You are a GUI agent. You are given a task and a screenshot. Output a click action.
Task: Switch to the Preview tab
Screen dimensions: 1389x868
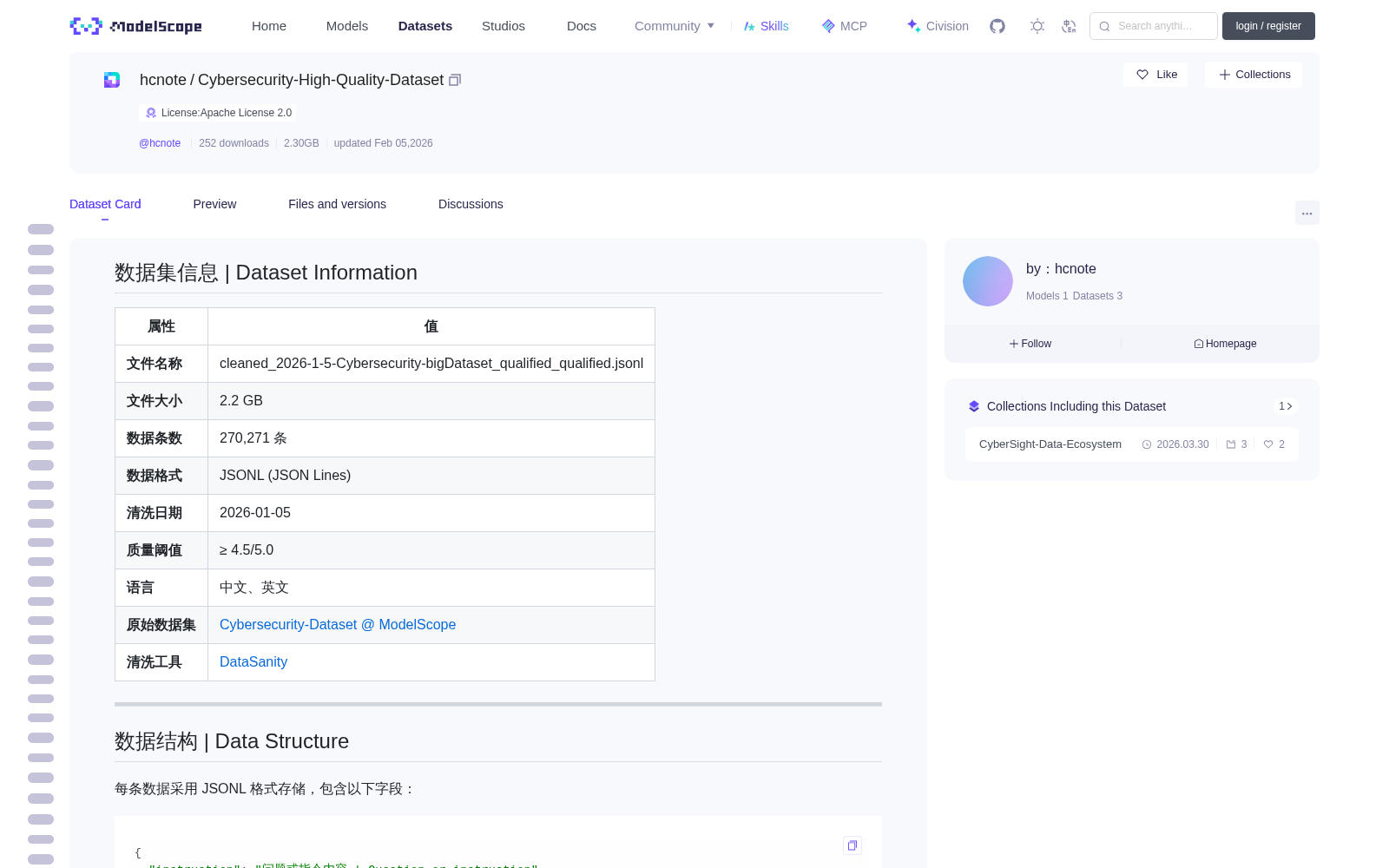pyautogui.click(x=214, y=204)
